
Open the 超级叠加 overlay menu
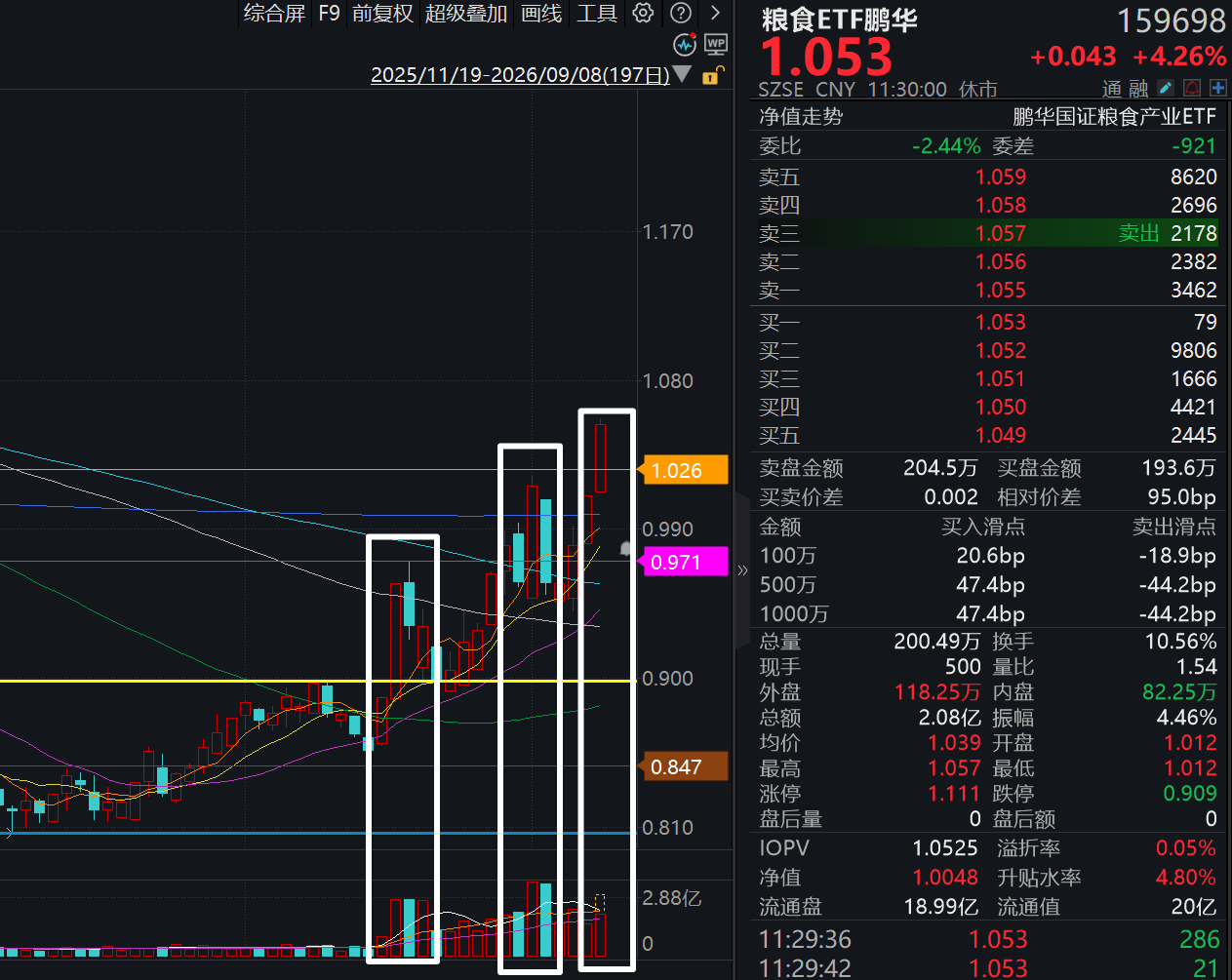tap(466, 13)
